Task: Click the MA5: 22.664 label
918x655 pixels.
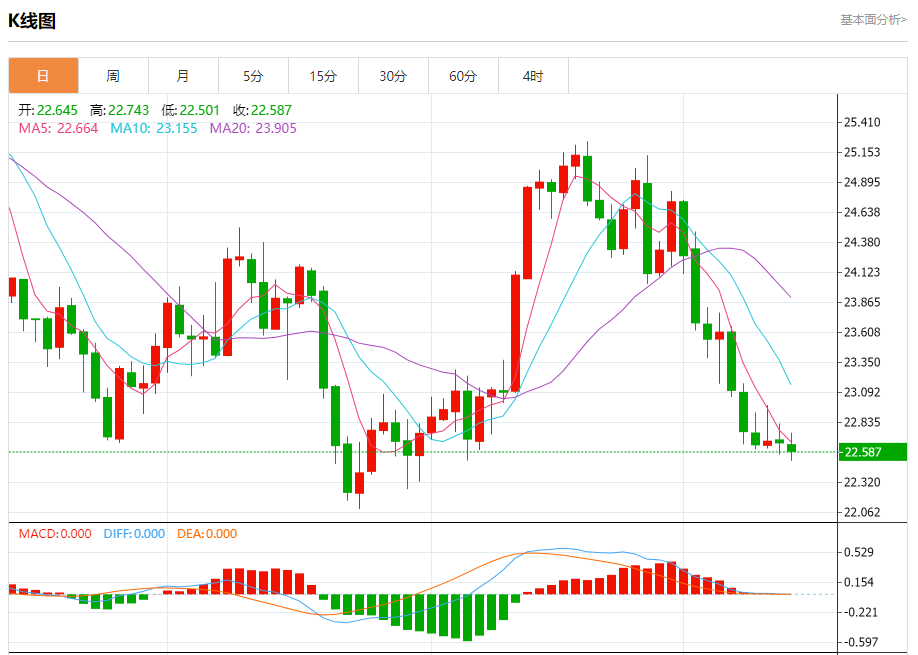Action: tap(59, 128)
